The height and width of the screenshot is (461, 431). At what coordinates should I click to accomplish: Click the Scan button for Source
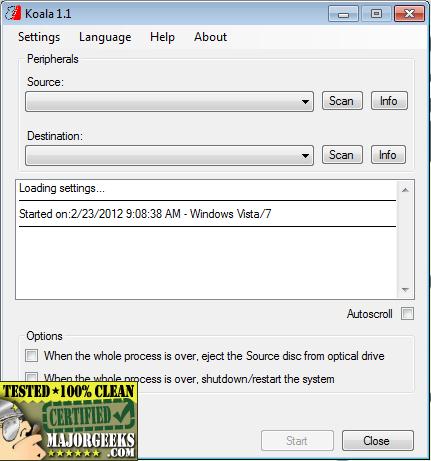click(x=342, y=101)
